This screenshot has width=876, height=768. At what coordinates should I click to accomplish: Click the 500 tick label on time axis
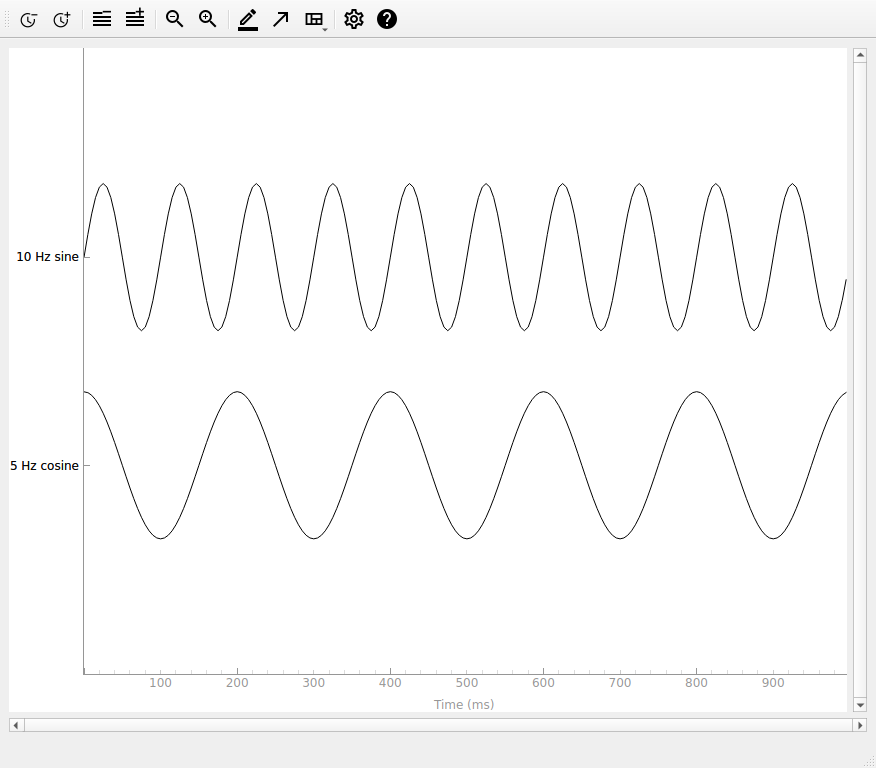tap(466, 683)
